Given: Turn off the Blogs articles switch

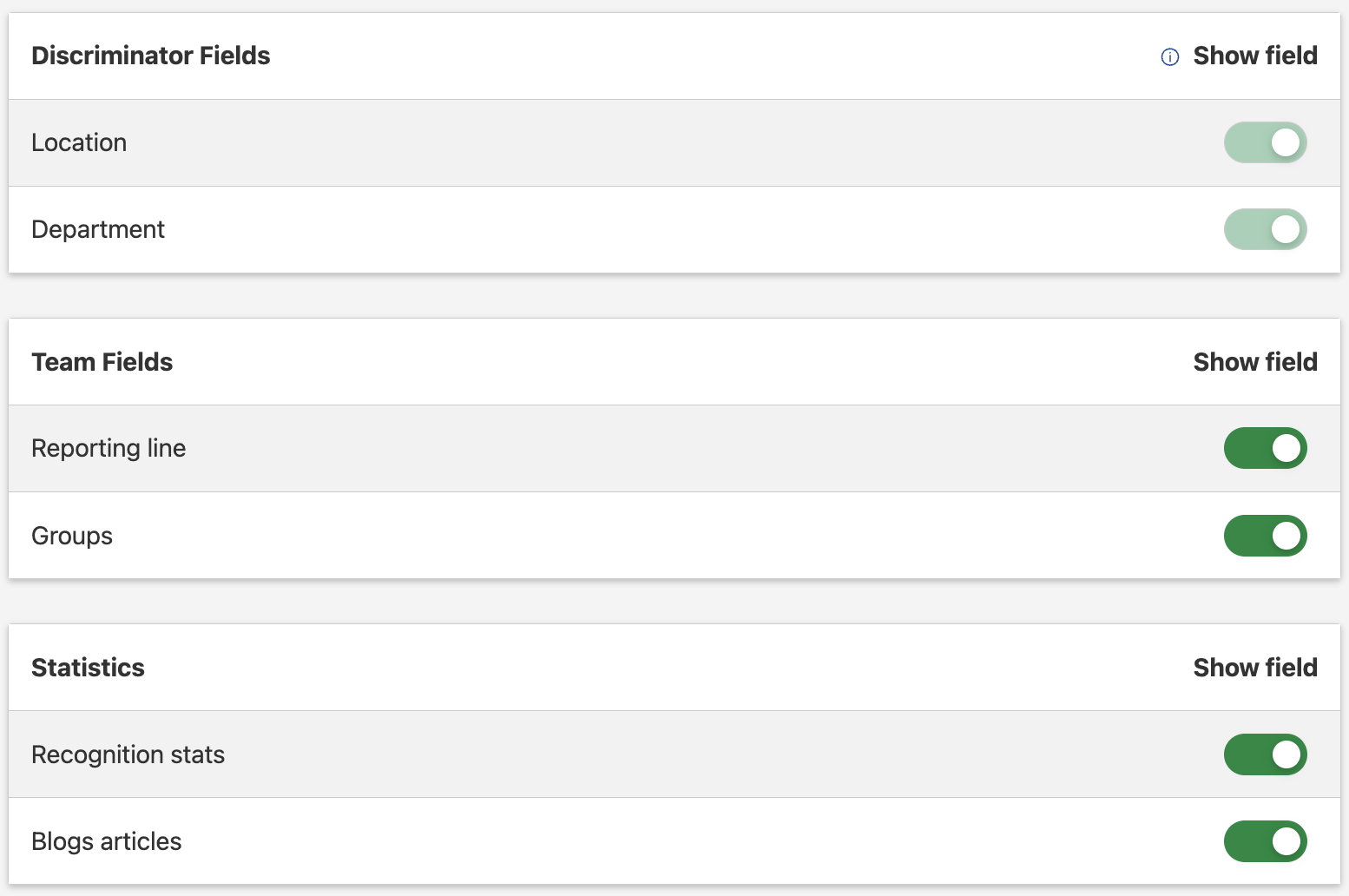Looking at the screenshot, I should coord(1265,841).
